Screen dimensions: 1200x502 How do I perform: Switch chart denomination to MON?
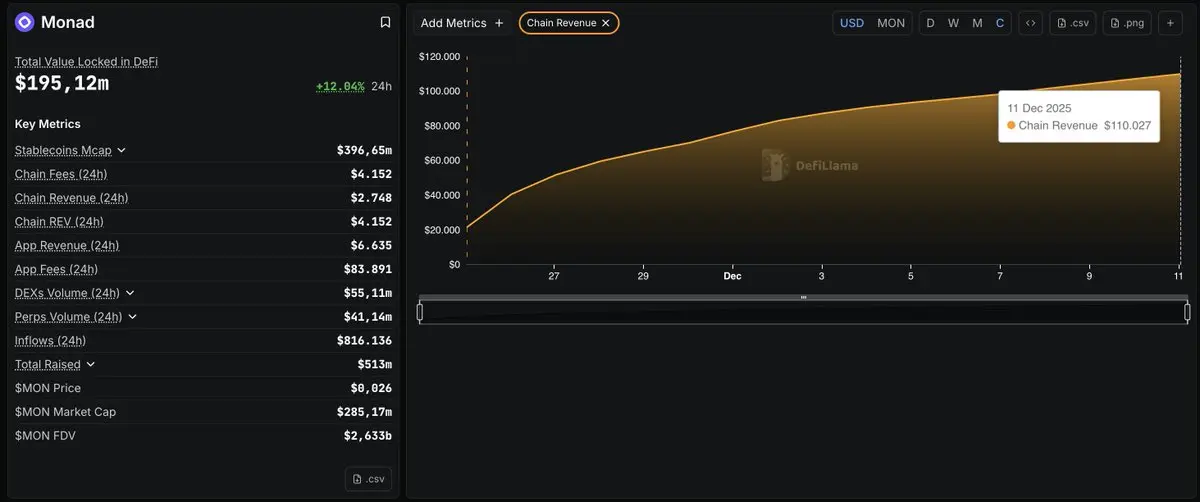(891, 23)
